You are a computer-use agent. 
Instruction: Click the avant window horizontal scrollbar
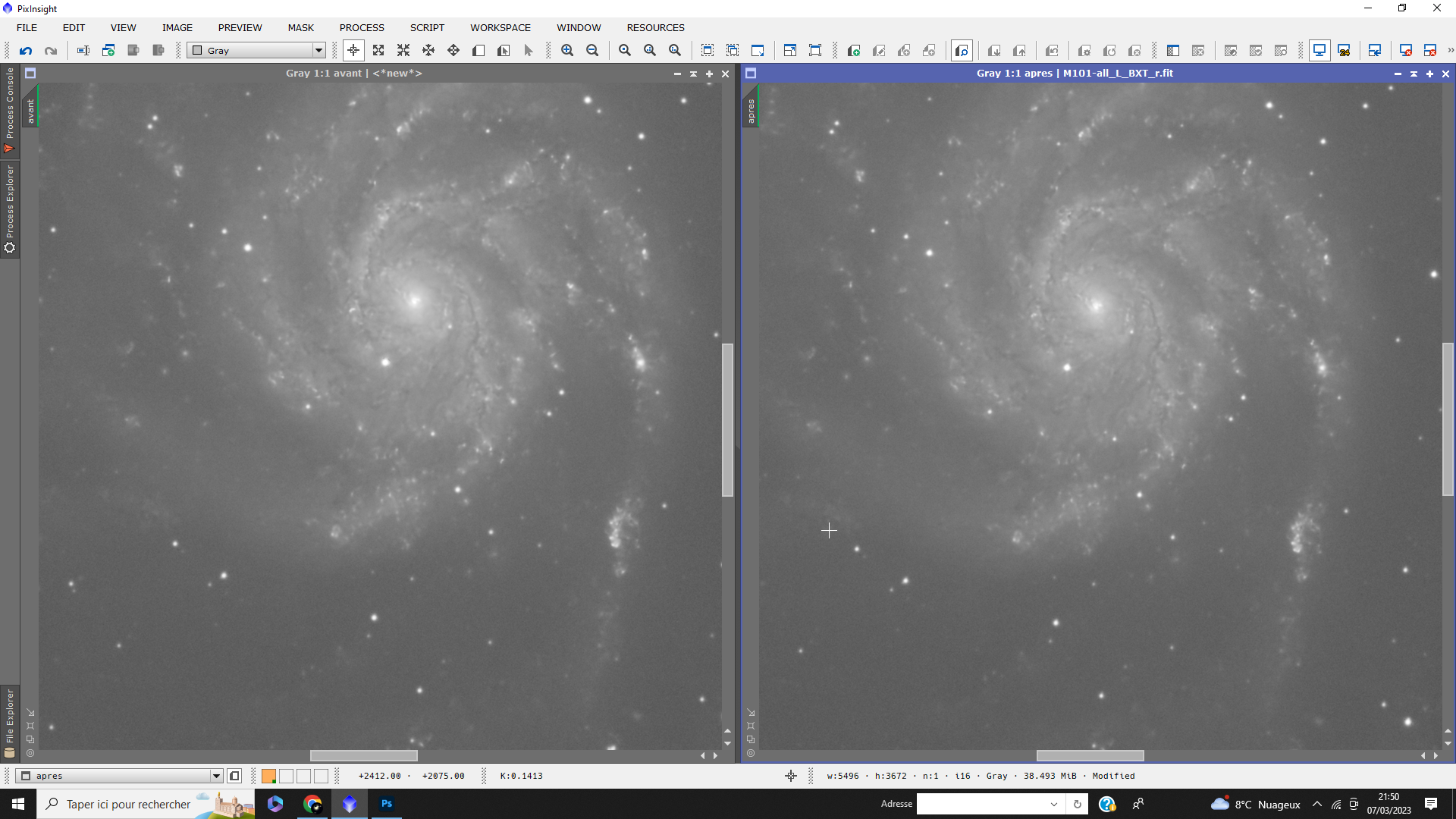click(x=363, y=755)
